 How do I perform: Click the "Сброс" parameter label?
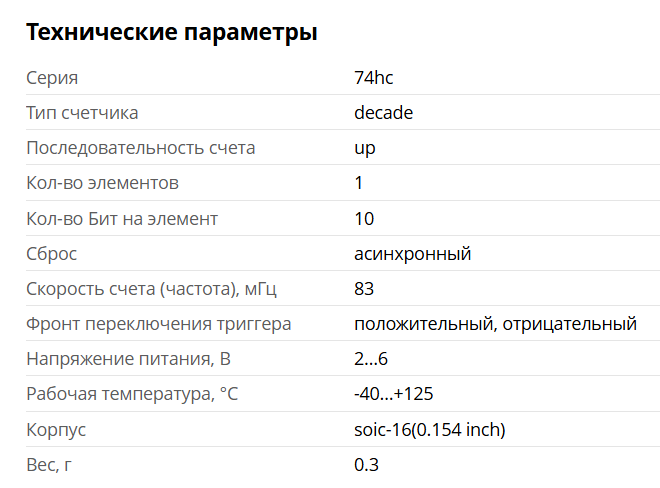[x=52, y=254]
